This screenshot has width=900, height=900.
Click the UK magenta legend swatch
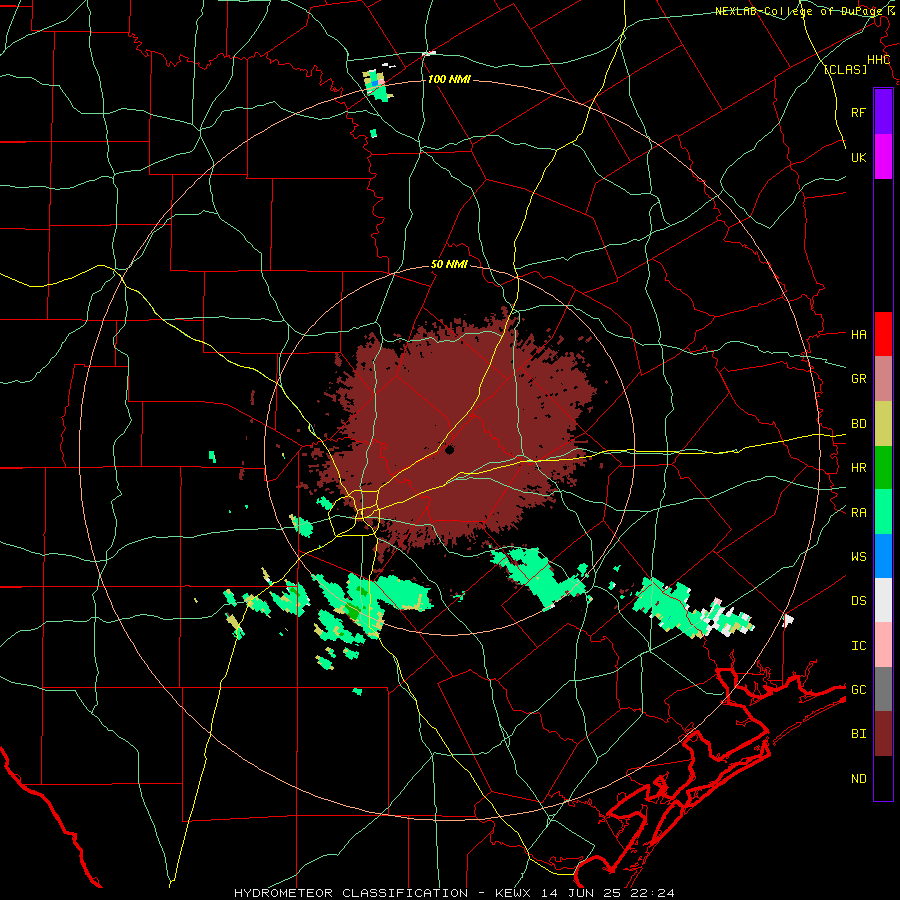(x=883, y=157)
